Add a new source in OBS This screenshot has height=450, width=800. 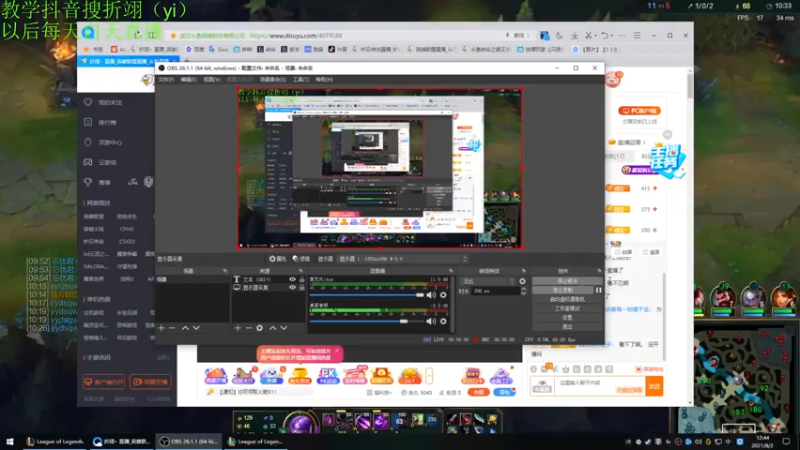tap(237, 328)
